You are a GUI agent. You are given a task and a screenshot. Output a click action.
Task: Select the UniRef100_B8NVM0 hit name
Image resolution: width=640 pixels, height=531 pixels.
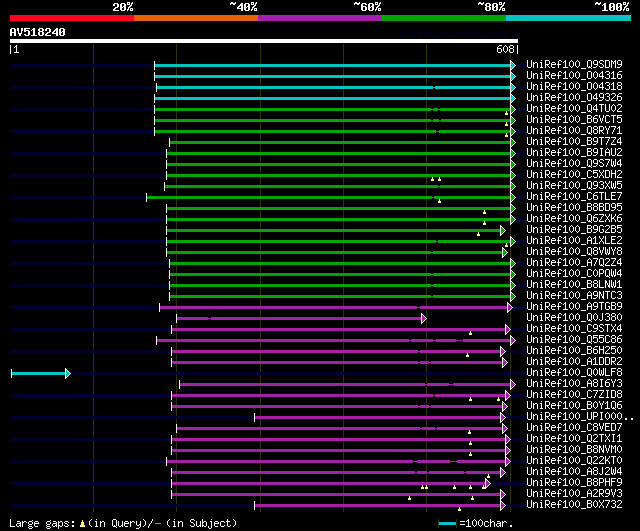pos(574,450)
